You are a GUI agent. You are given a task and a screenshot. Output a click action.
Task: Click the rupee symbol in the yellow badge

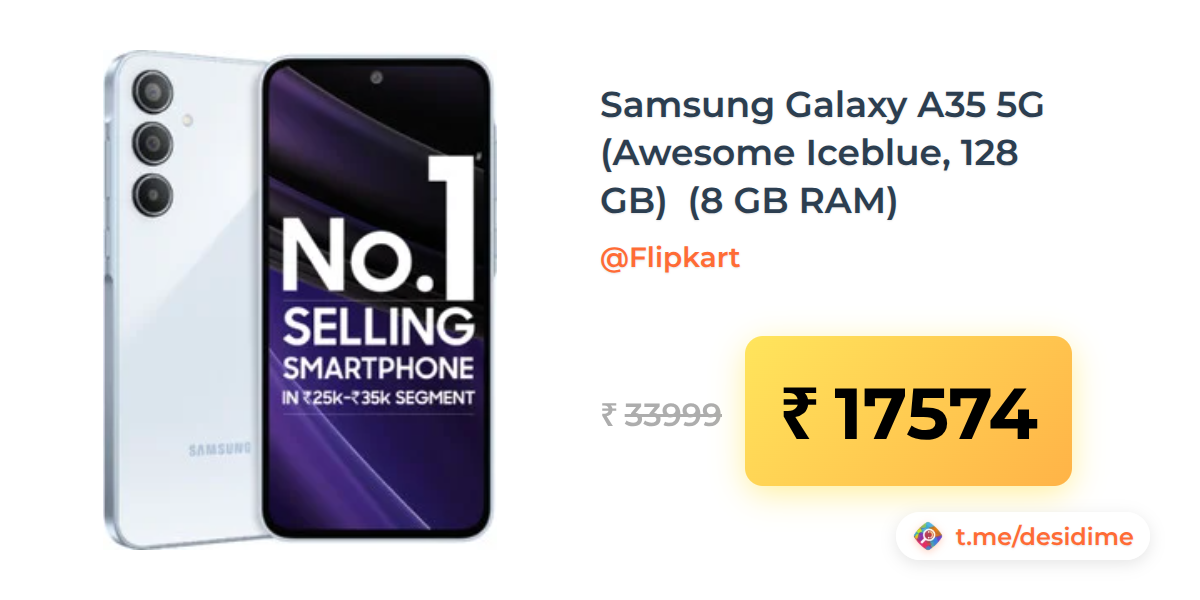point(798,412)
